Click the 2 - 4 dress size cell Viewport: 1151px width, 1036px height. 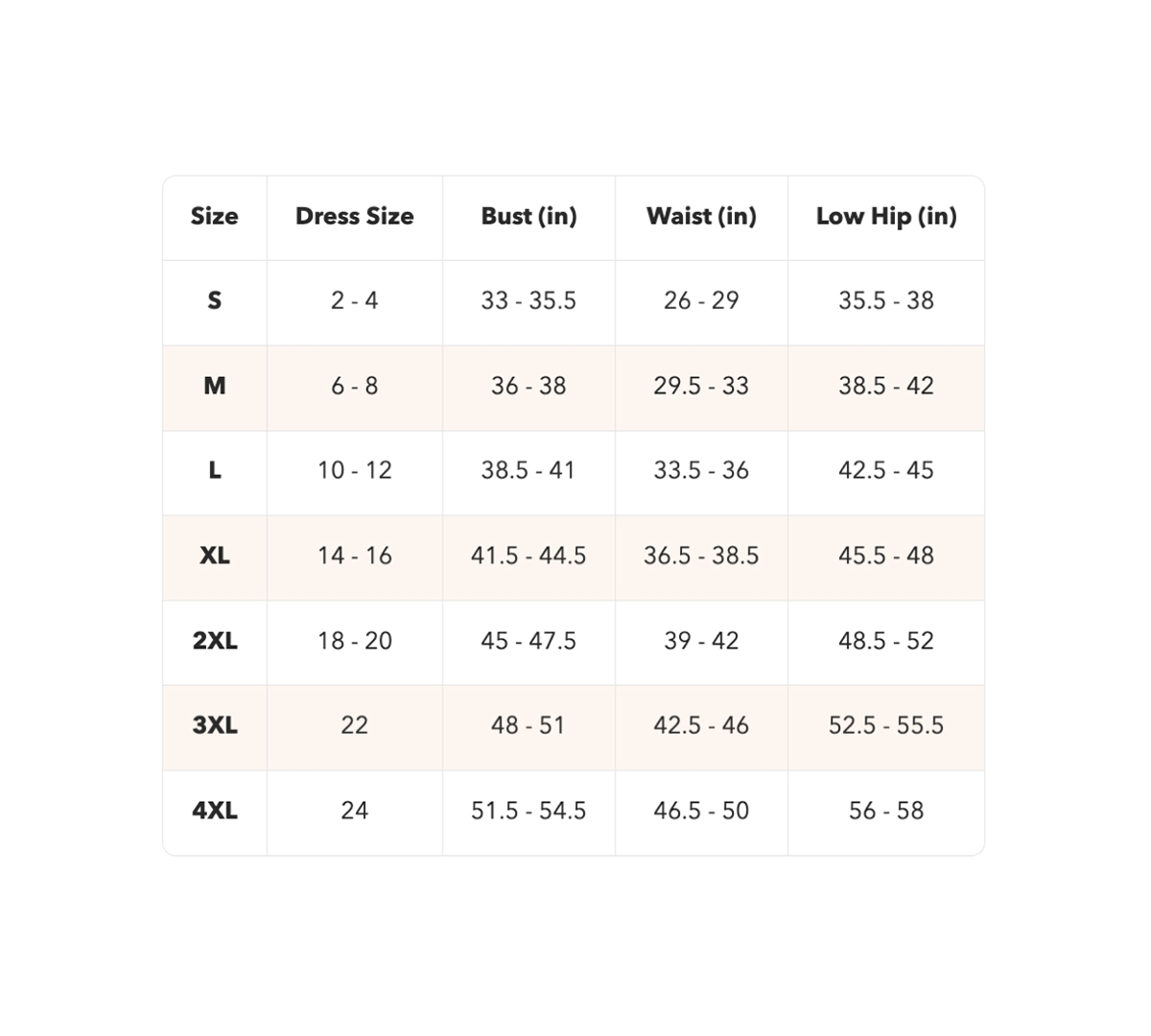[355, 301]
